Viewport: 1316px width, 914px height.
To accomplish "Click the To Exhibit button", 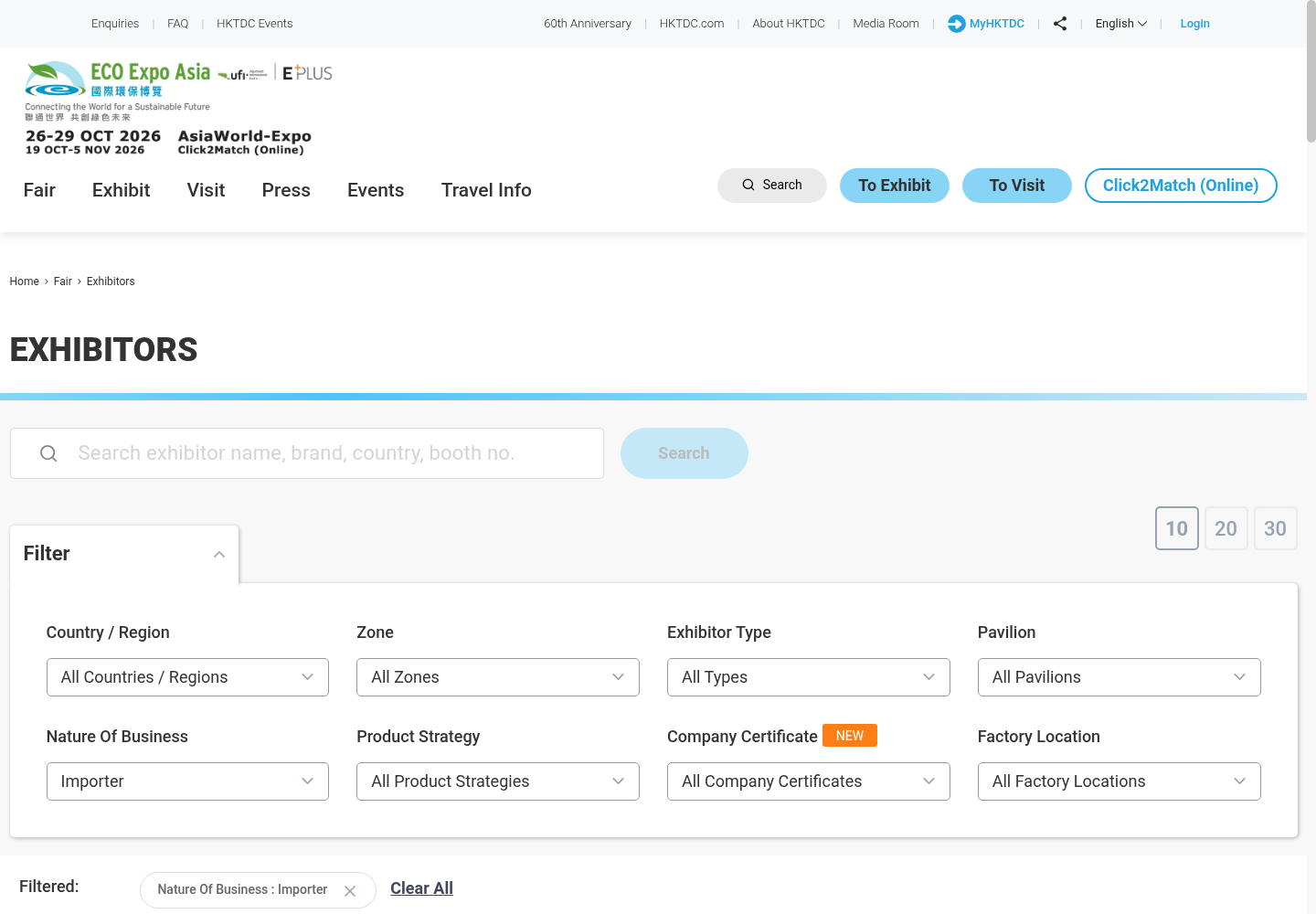I will 895,186.
